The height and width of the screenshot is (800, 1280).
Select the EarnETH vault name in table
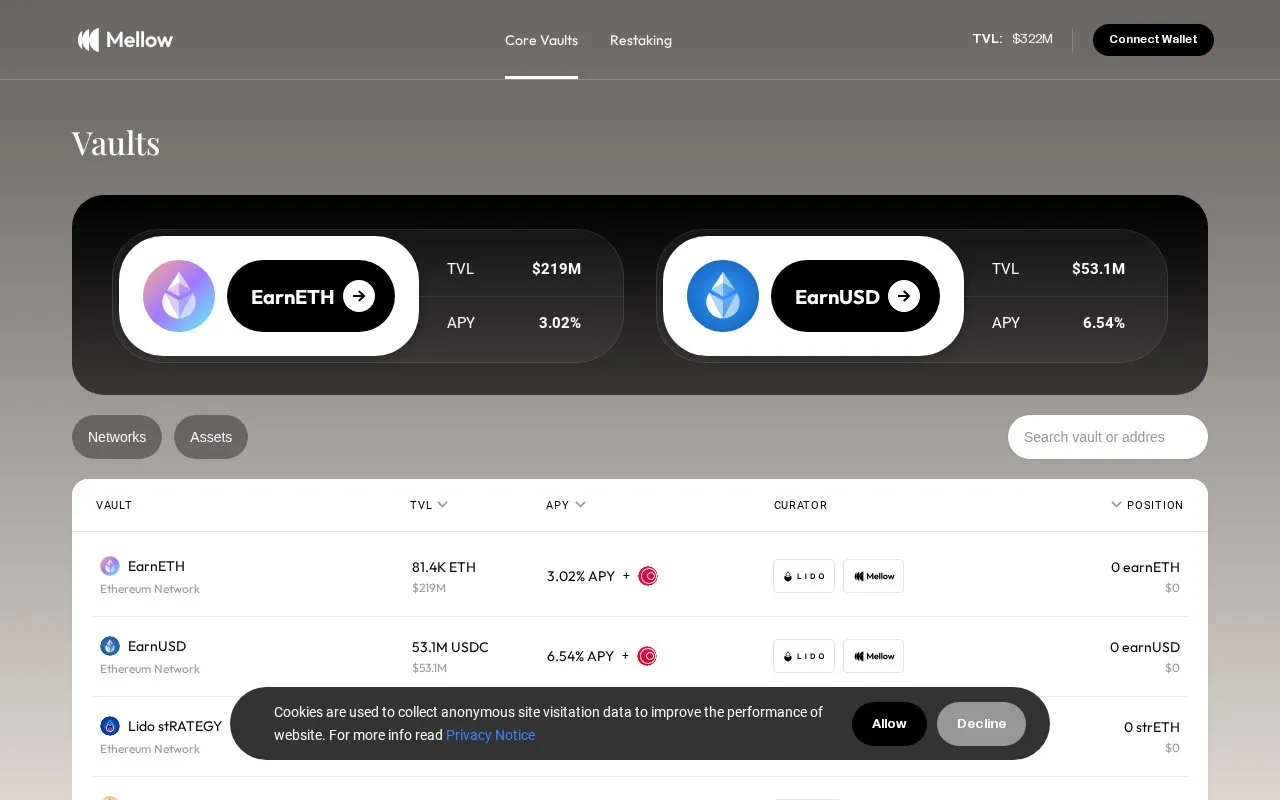[156, 566]
